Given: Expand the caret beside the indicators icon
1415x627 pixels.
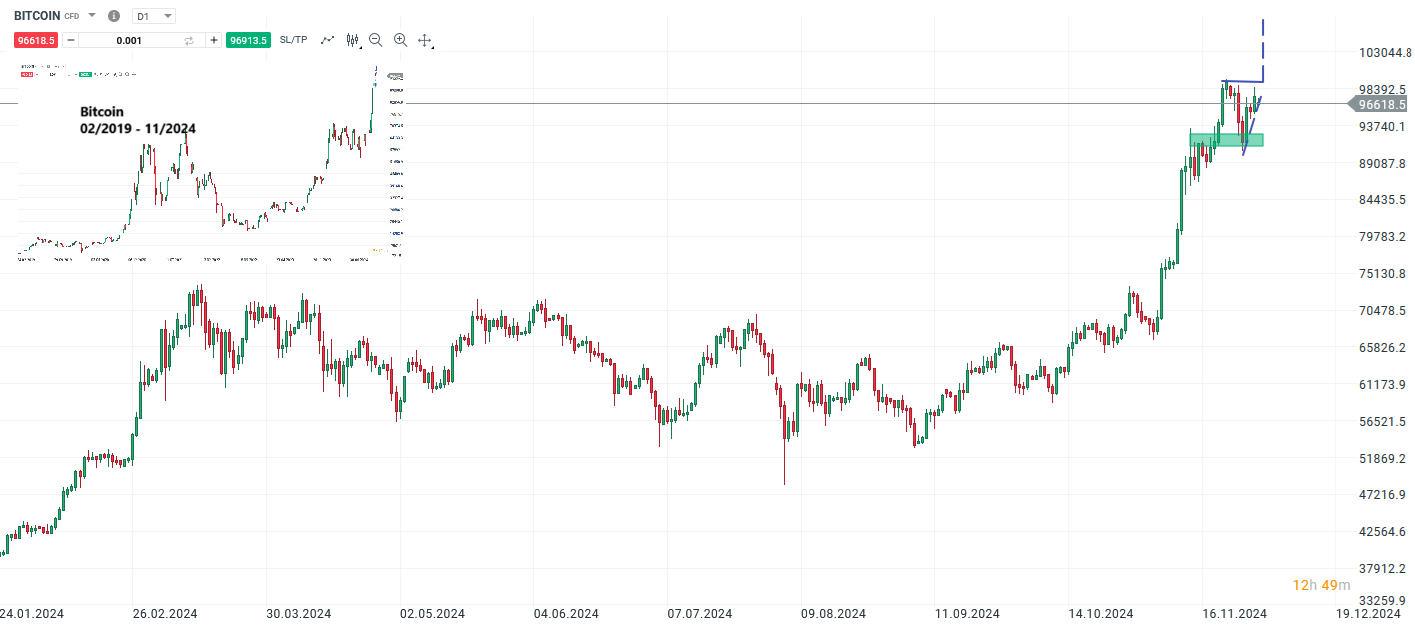Looking at the screenshot, I should 361,46.
